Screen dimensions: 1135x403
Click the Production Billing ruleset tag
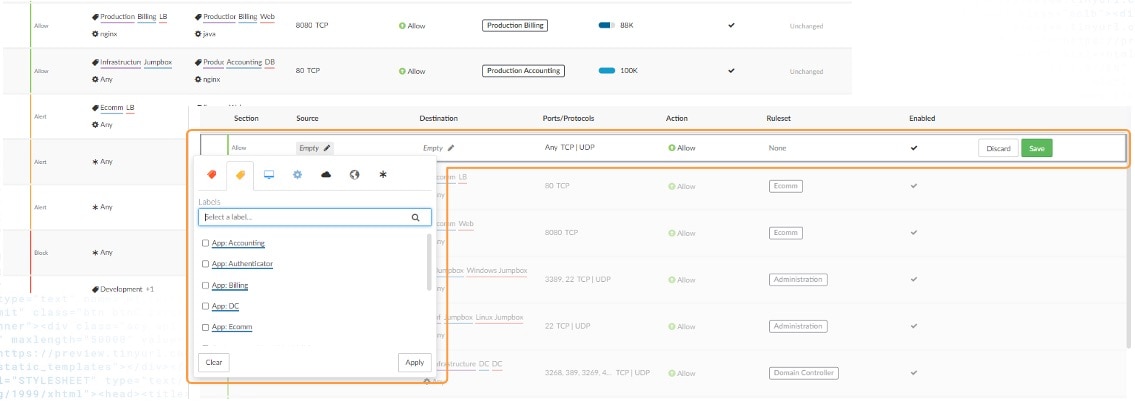pyautogui.click(x=515, y=25)
